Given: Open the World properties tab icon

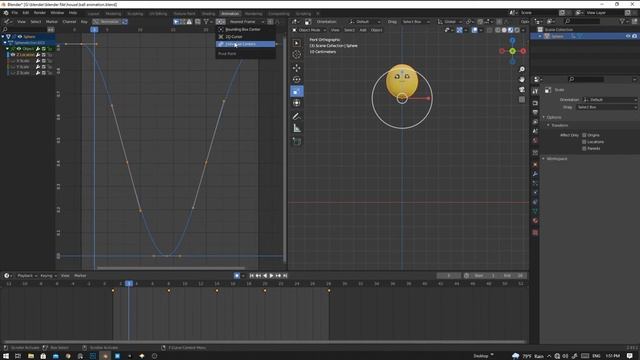Looking at the screenshot, I should (535, 141).
